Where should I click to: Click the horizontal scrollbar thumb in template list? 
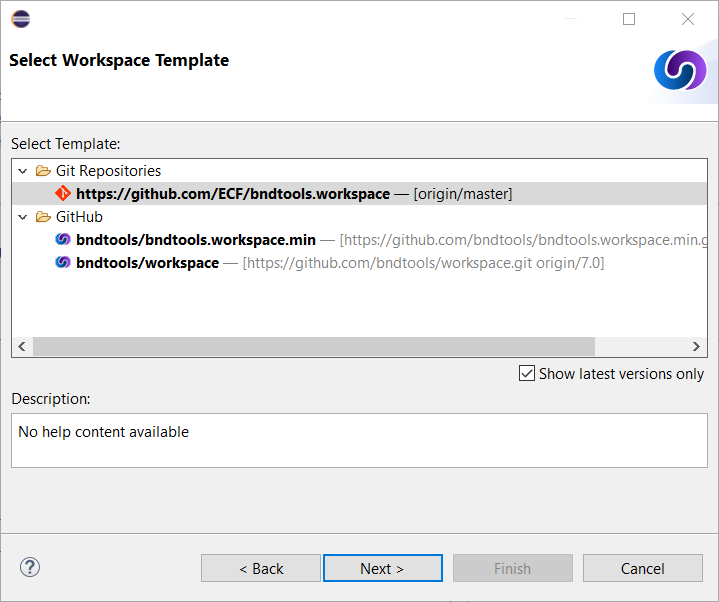click(x=314, y=346)
